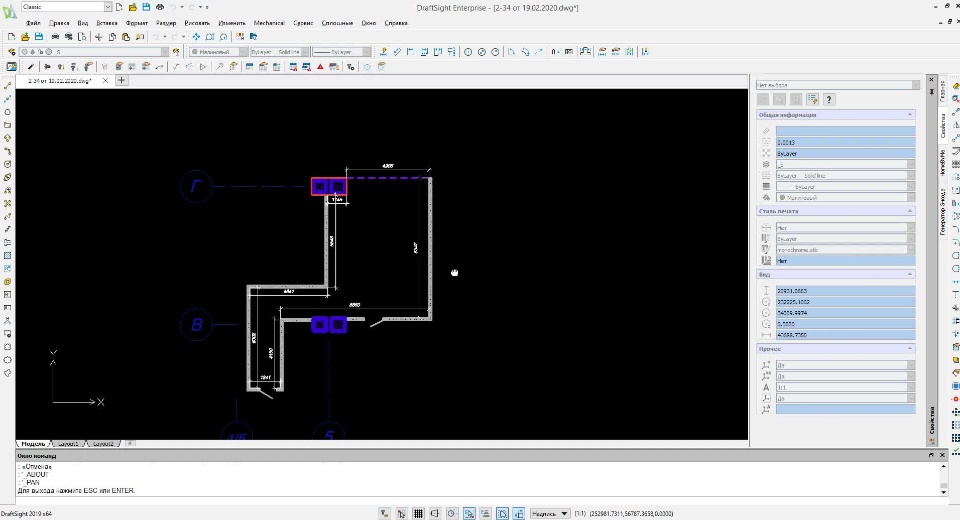This screenshot has width=960, height=520.
Task: Open the Mechanical menu
Action: [x=268, y=22]
